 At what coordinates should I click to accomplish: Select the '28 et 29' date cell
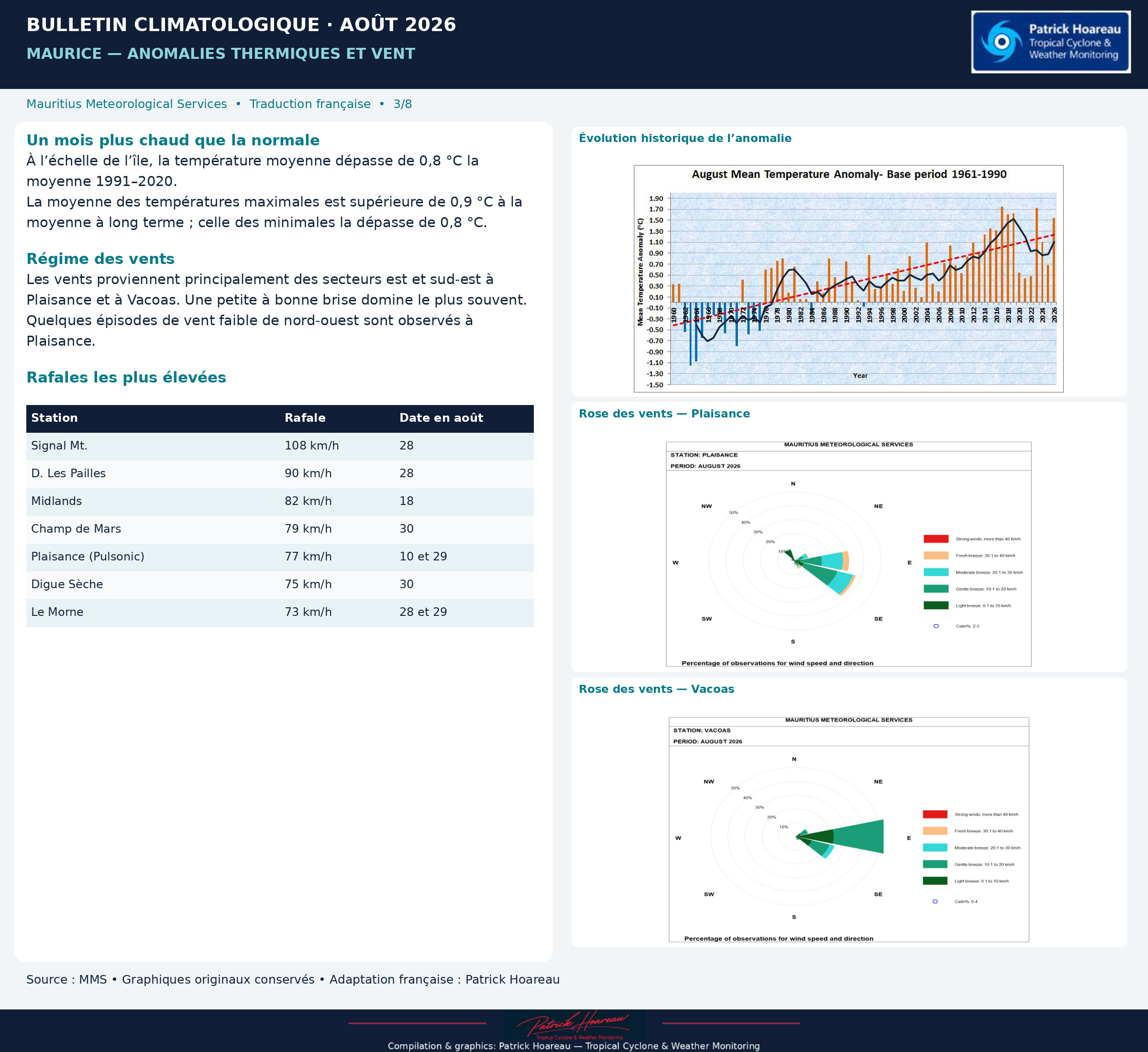tap(423, 612)
